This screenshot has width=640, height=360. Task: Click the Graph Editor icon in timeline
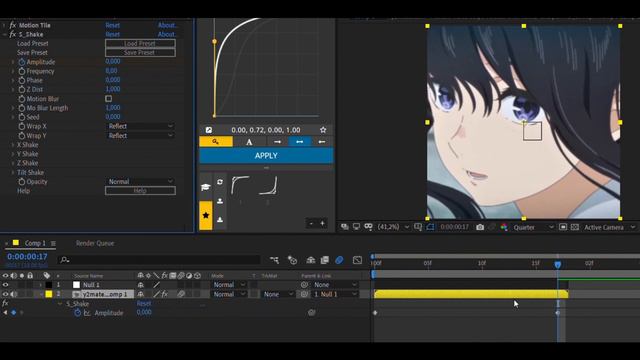357,260
